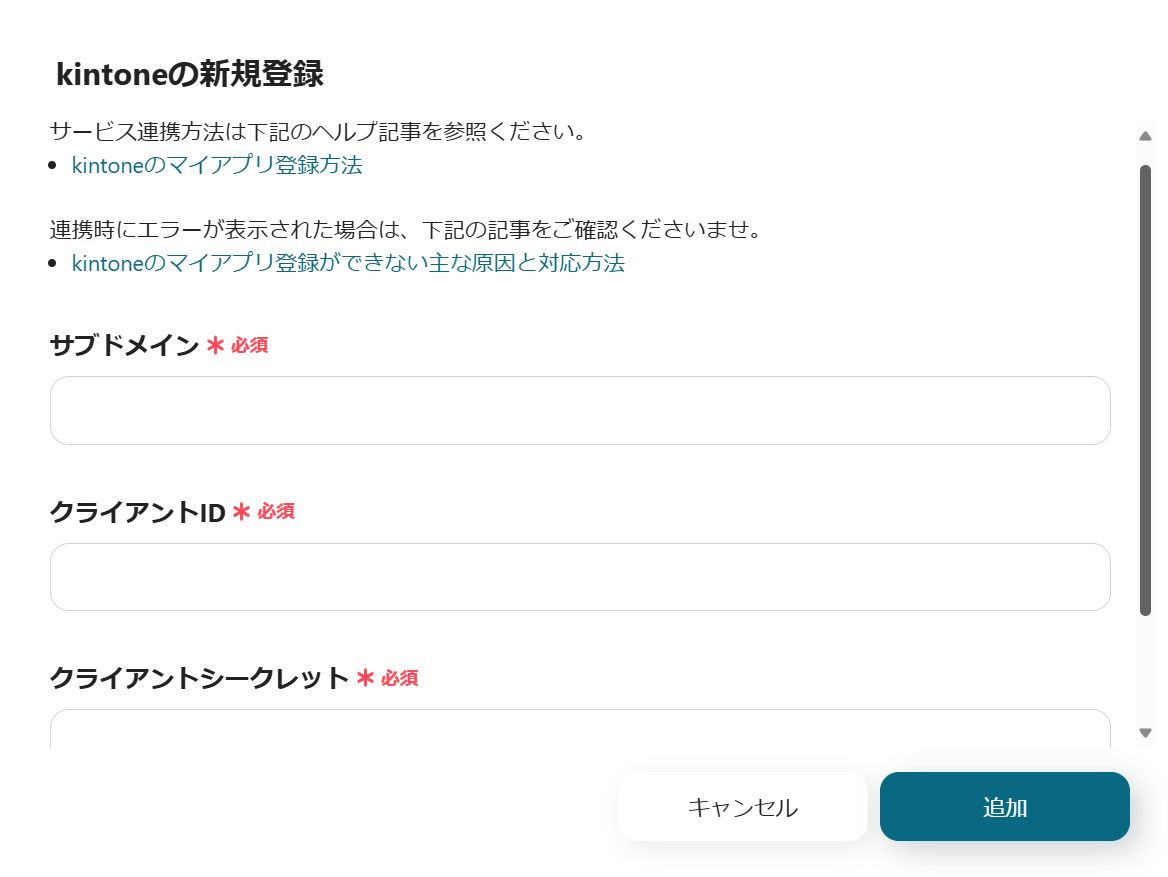Screen dimensions: 1168x877
Task: Click the クライアントID field label
Action: pyautogui.click(x=137, y=512)
